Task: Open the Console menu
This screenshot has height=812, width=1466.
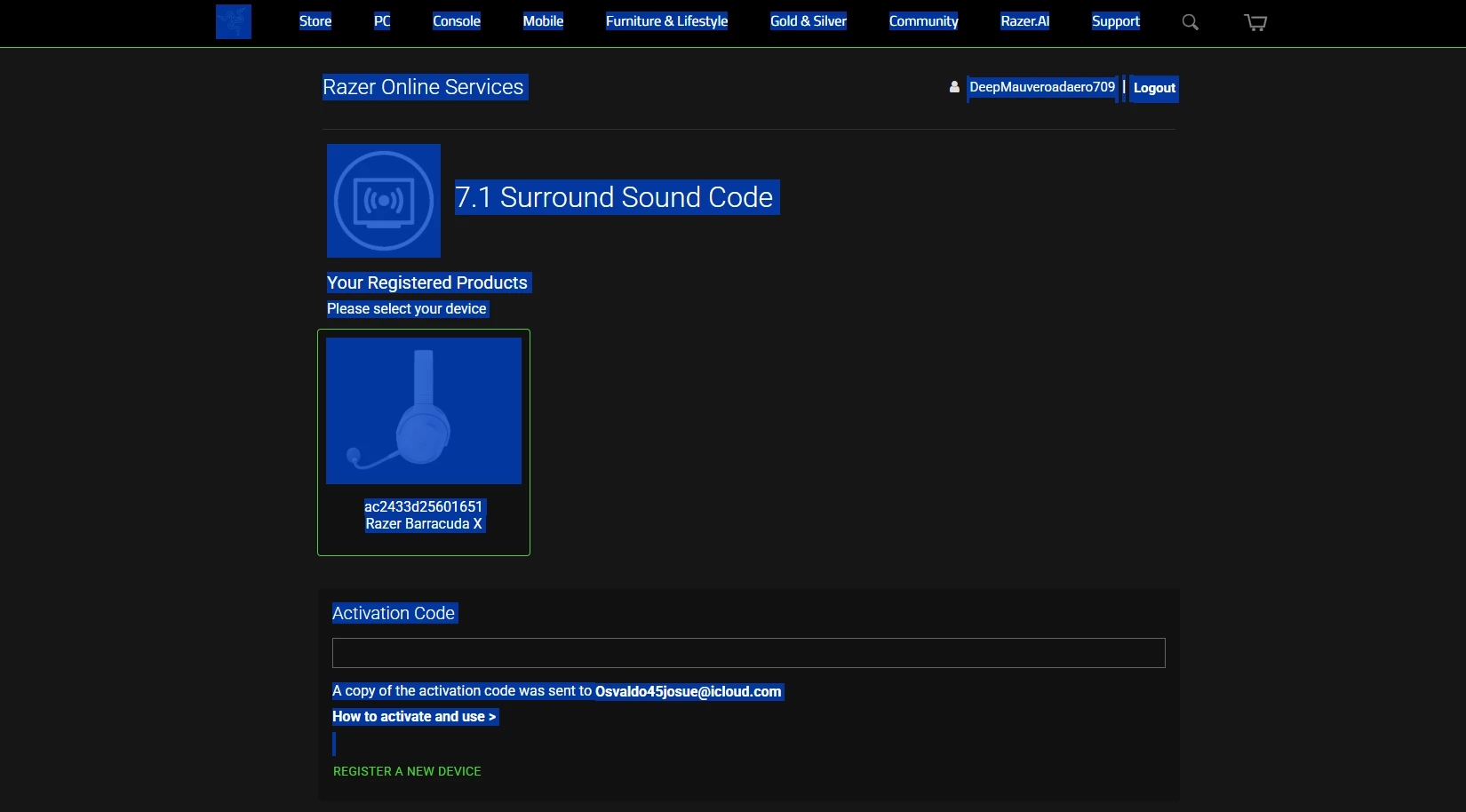Action: point(457,21)
